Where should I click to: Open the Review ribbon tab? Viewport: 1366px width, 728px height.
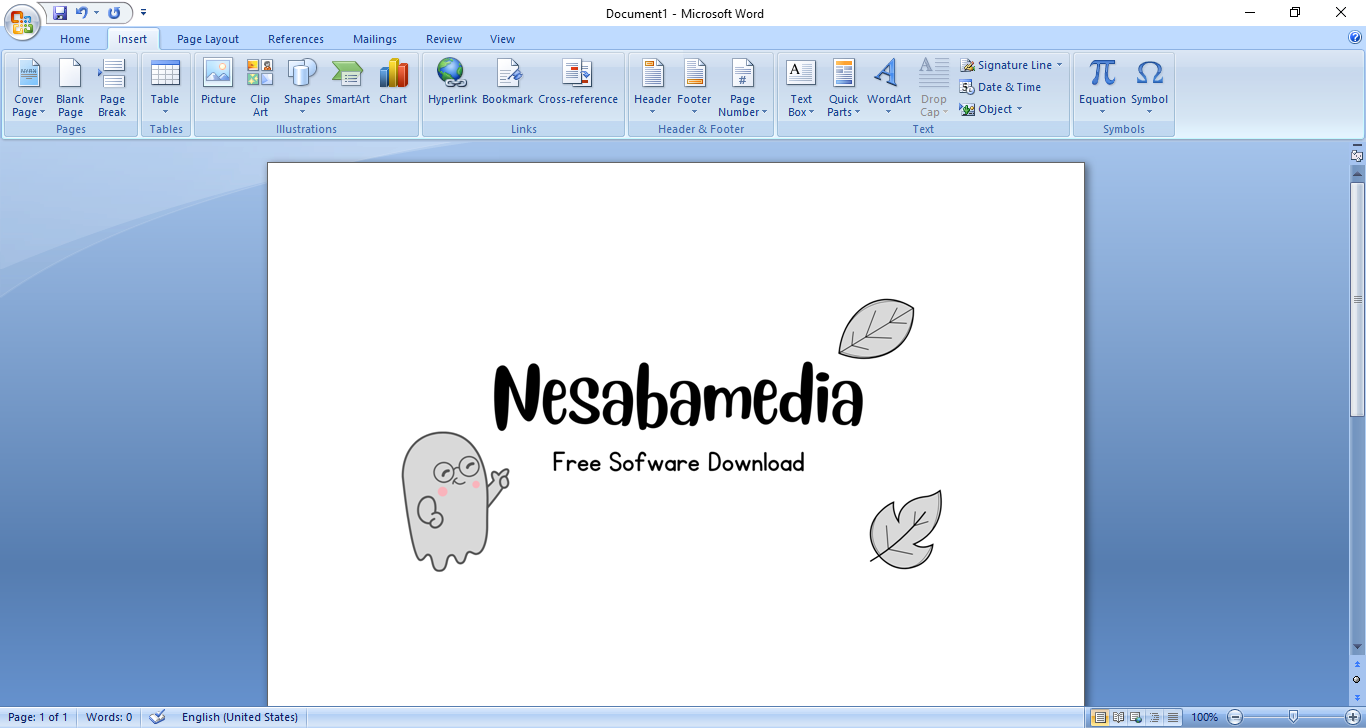(444, 39)
